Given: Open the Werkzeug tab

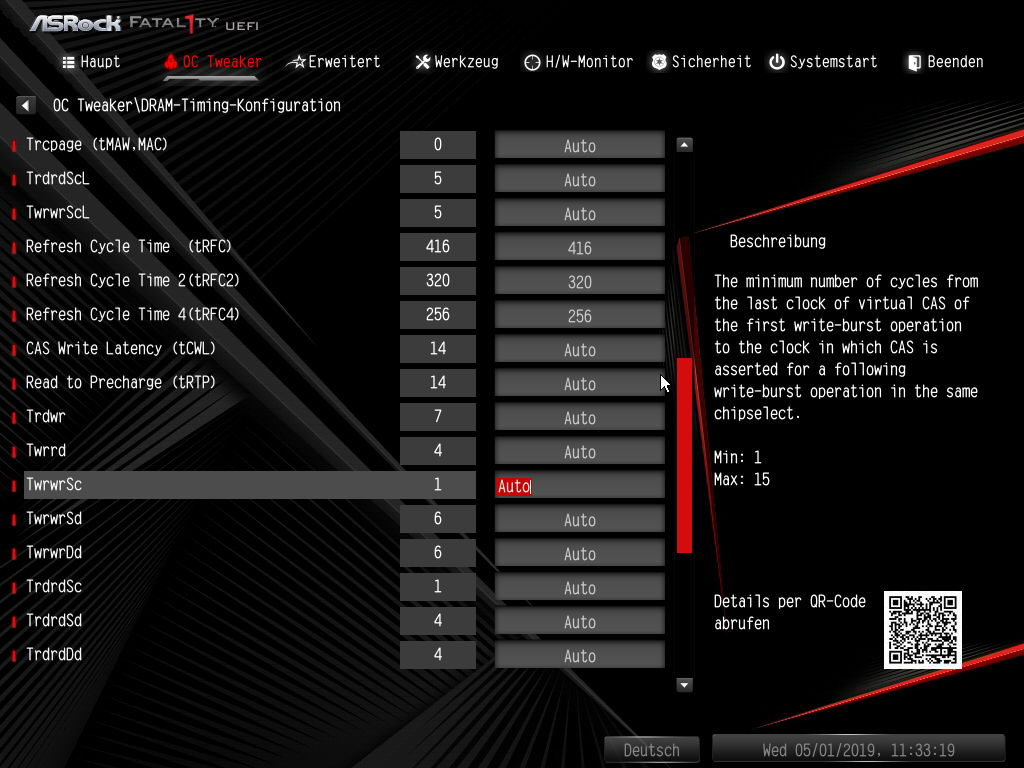Looking at the screenshot, I should [457, 62].
